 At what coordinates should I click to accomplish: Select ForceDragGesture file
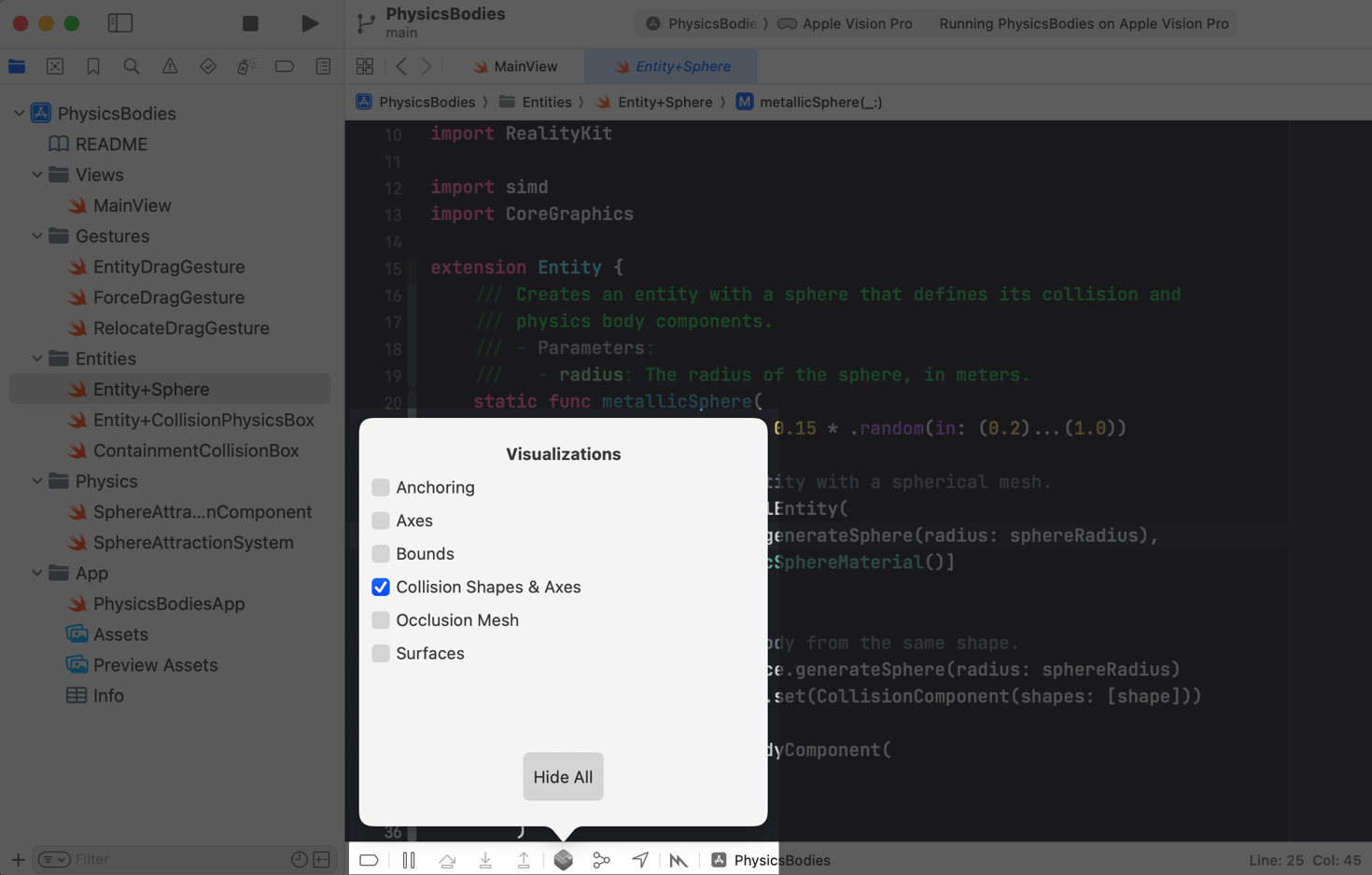[x=168, y=298]
